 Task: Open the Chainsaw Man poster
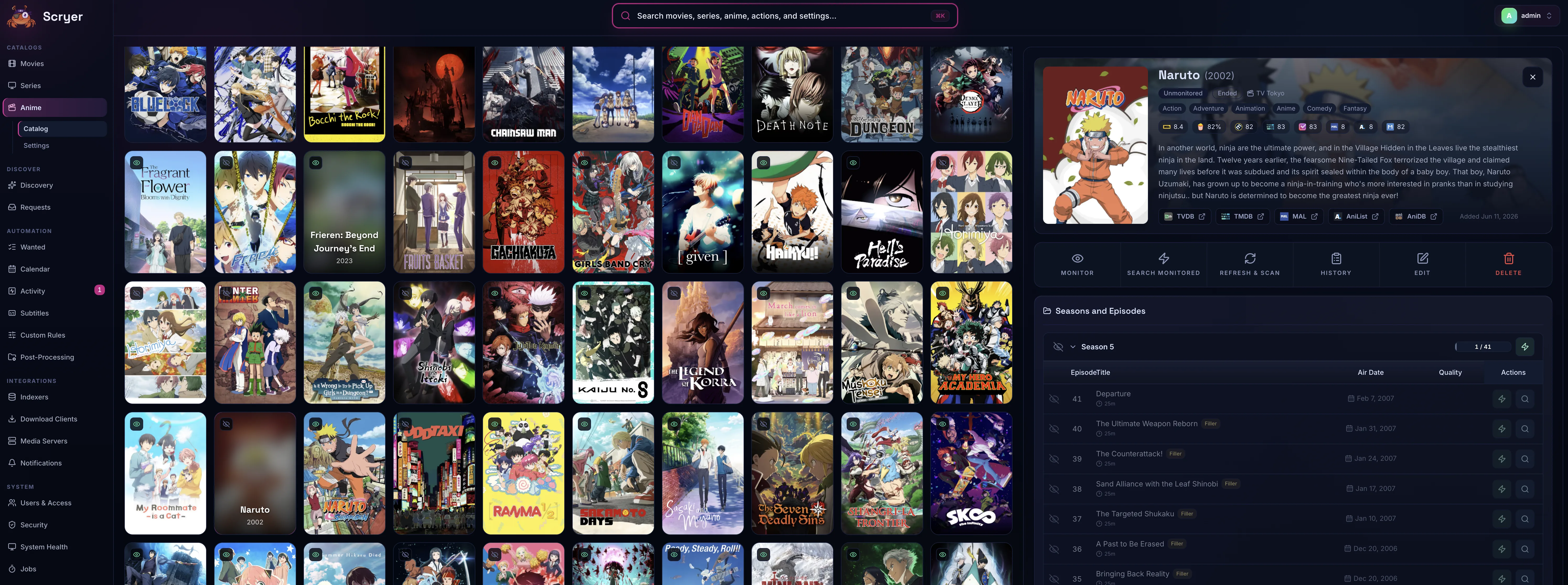coord(523,94)
